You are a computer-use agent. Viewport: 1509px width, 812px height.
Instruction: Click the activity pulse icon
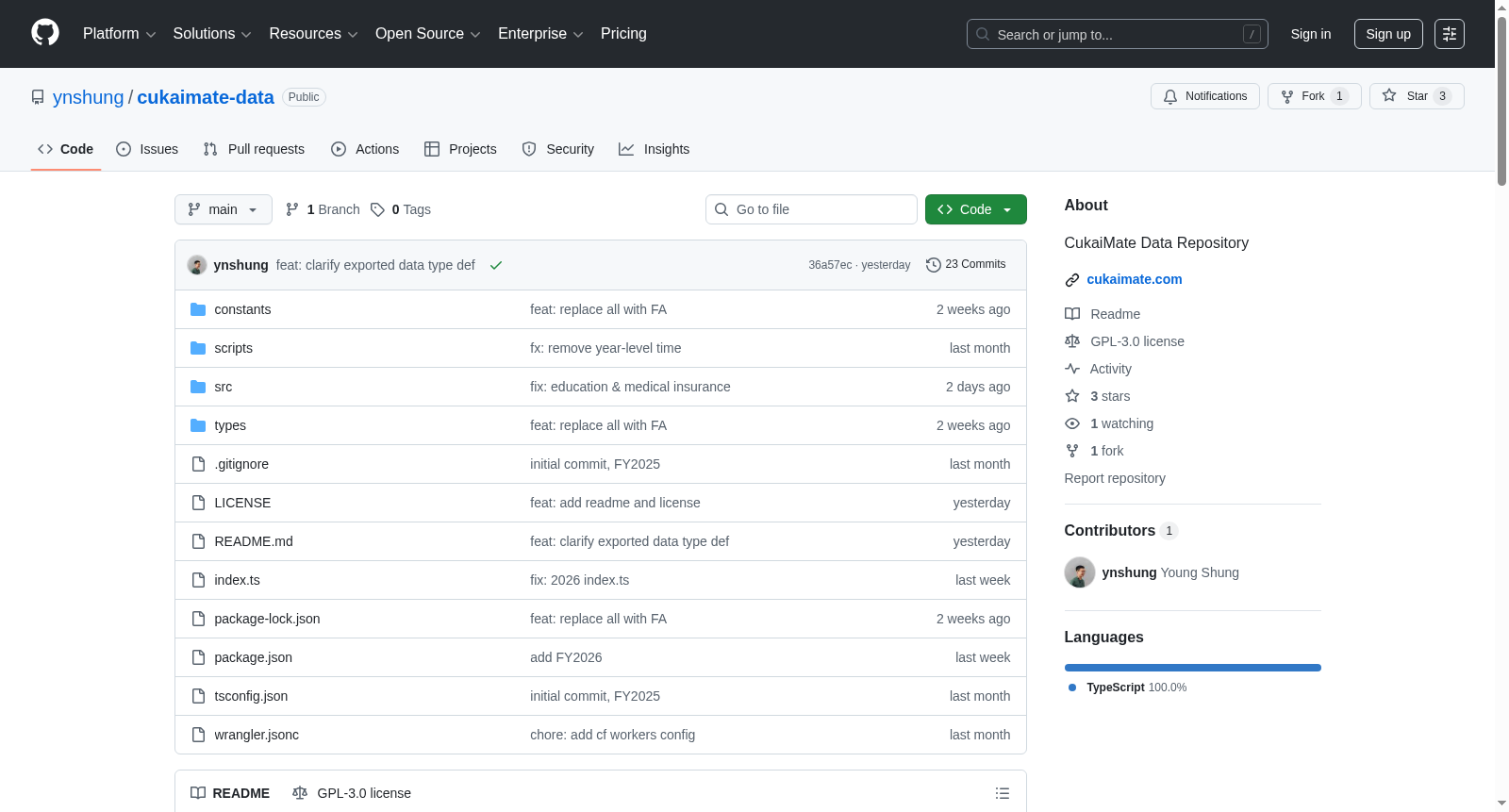pyautogui.click(x=1072, y=369)
